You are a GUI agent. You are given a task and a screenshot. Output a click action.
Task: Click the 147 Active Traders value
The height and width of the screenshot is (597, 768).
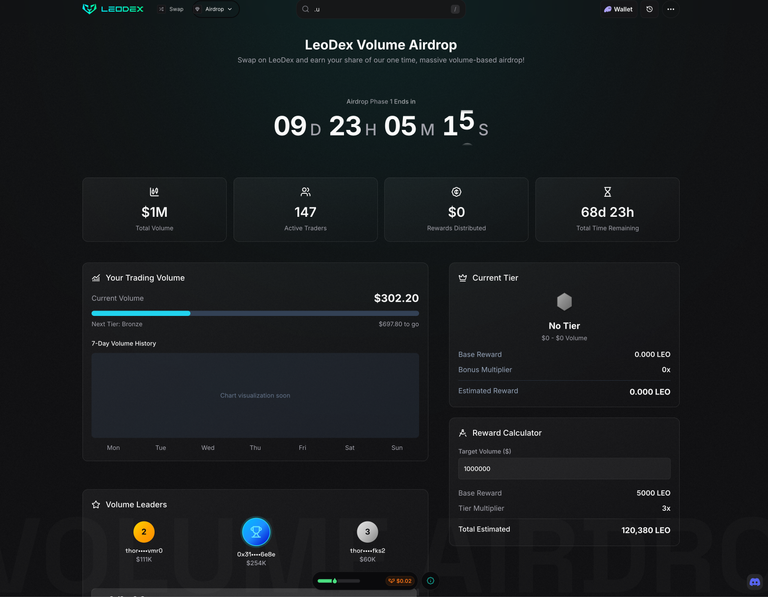click(x=305, y=212)
